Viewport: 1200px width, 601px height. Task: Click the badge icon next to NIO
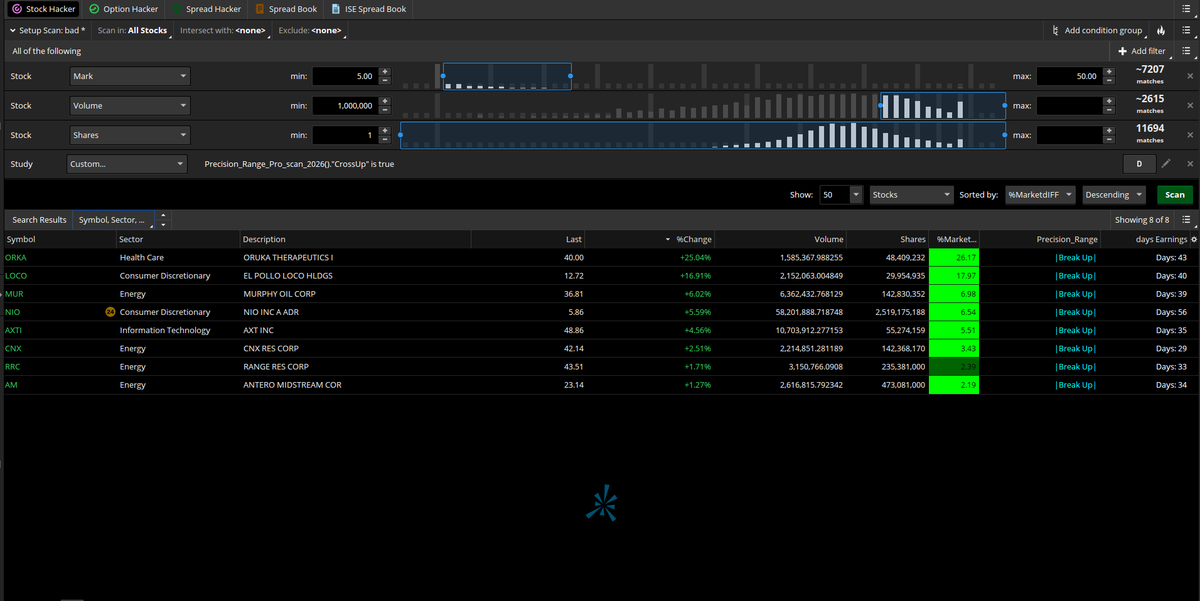coord(110,312)
